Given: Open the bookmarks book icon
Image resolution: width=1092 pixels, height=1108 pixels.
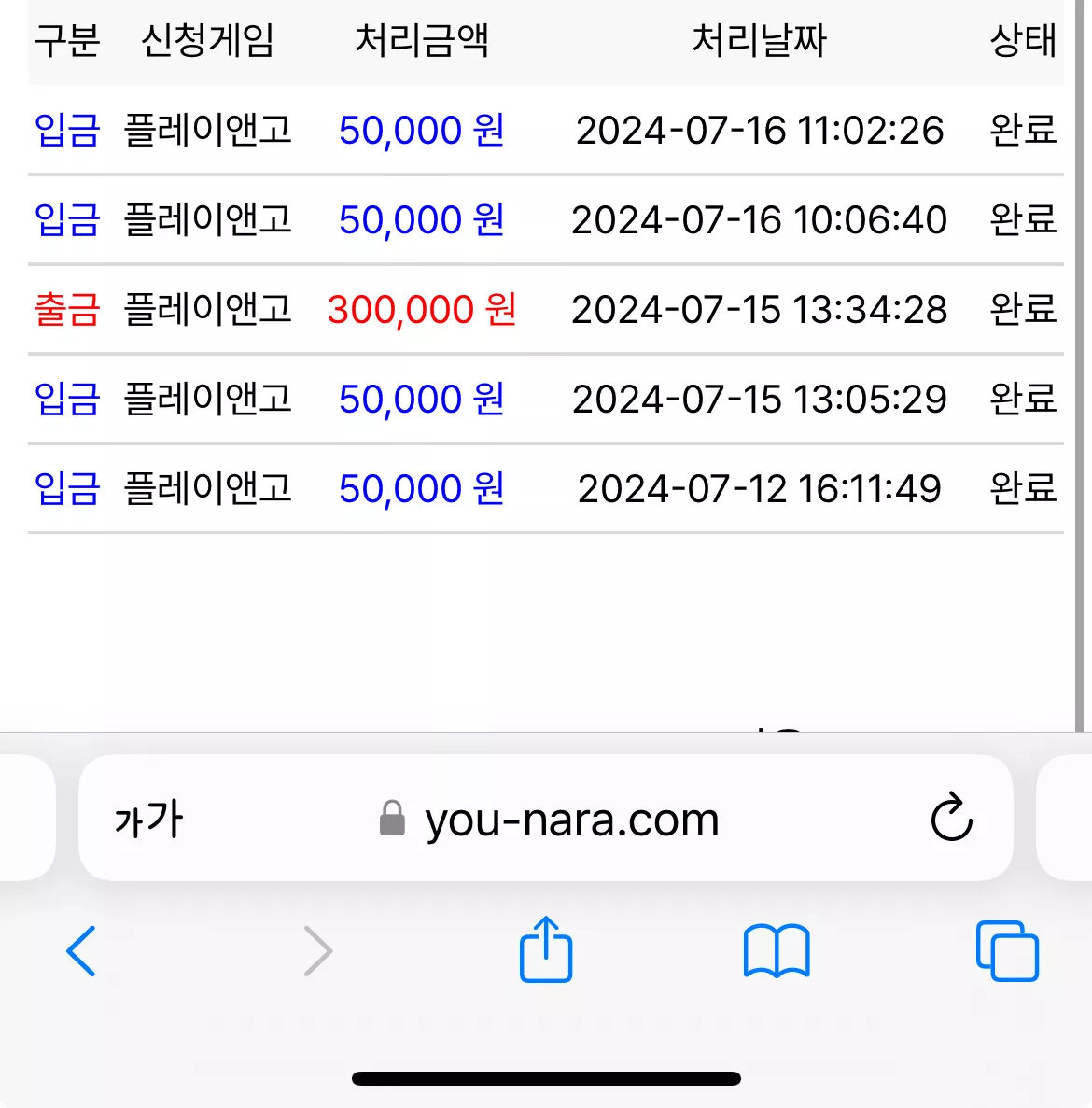Looking at the screenshot, I should click(x=777, y=951).
